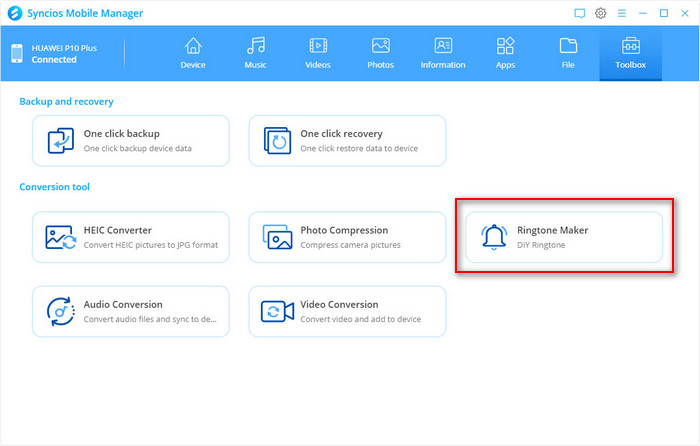This screenshot has height=446, width=700.
Task: Click the Connected status text
Action: coord(54,60)
